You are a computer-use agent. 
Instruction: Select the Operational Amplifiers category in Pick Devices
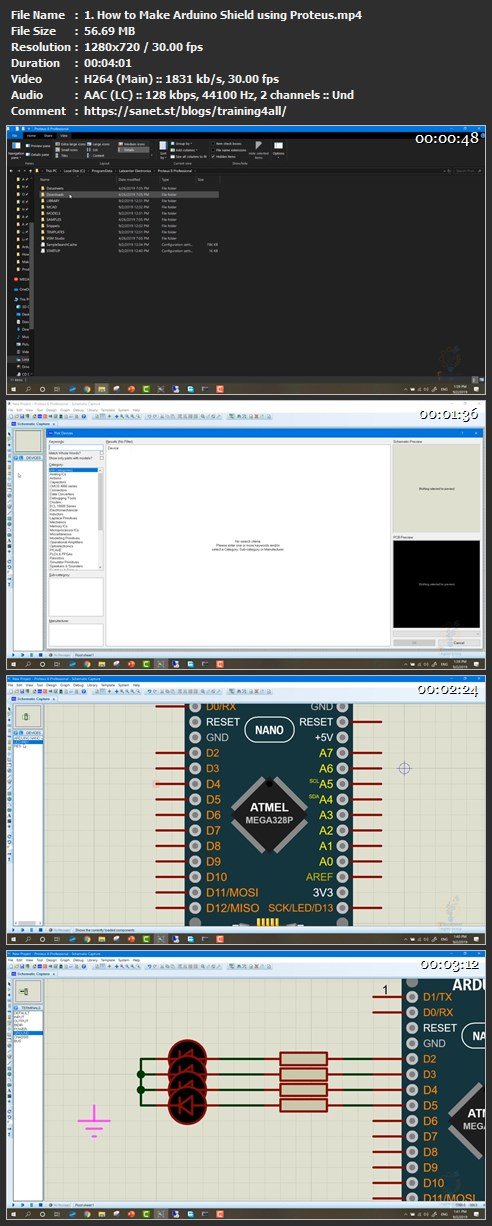pyautogui.click(x=66, y=542)
